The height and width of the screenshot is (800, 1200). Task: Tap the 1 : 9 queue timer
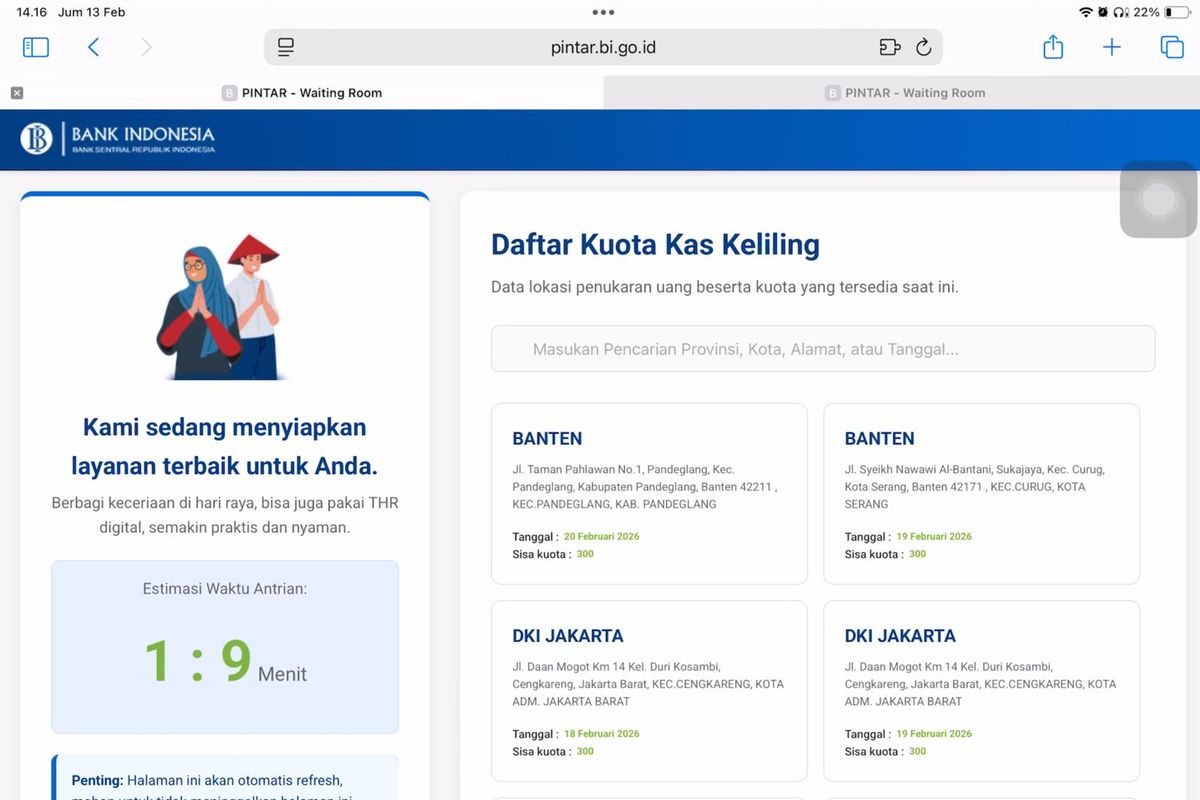pyautogui.click(x=198, y=662)
